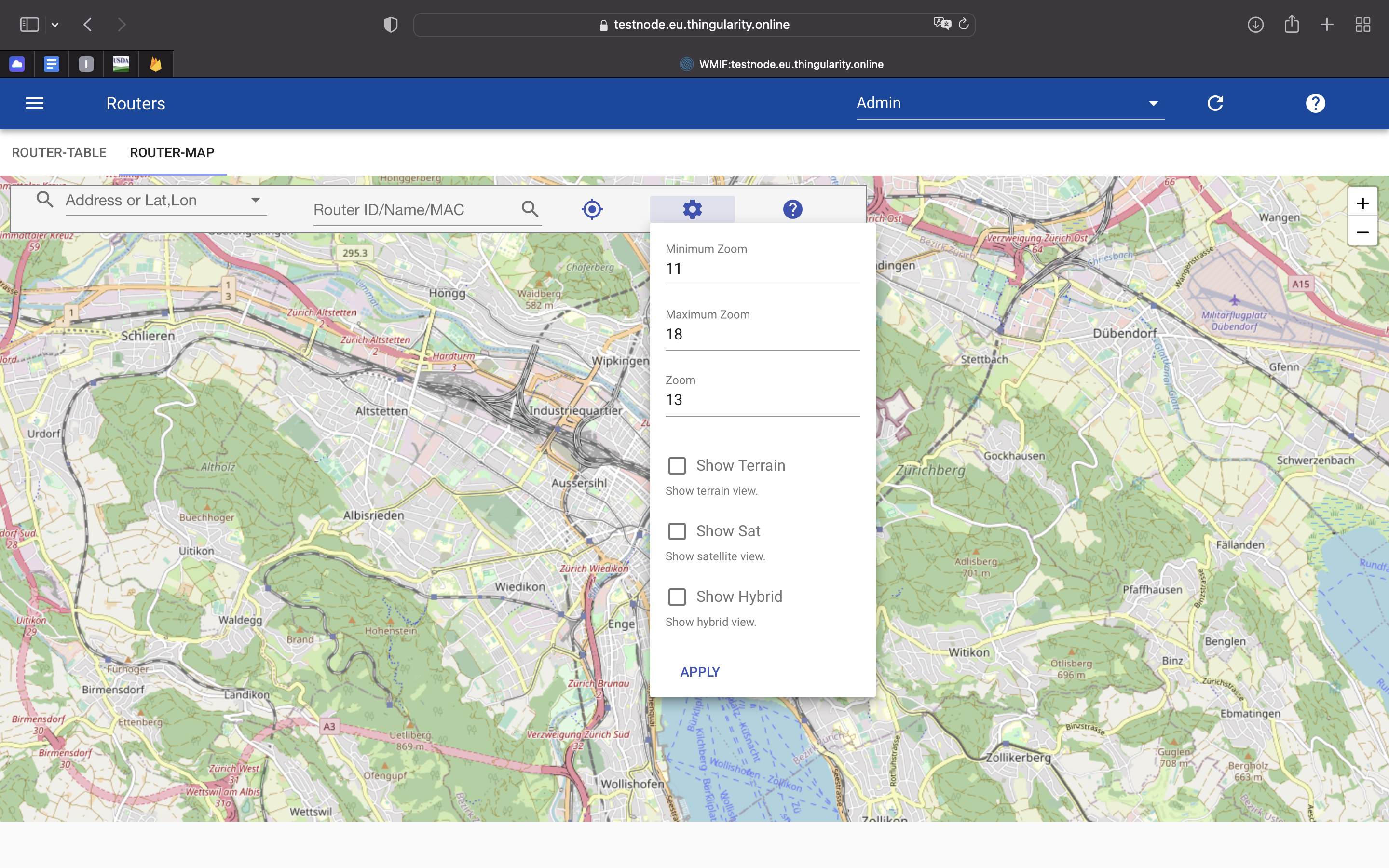
Task: Click the APPLY button
Action: (700, 672)
